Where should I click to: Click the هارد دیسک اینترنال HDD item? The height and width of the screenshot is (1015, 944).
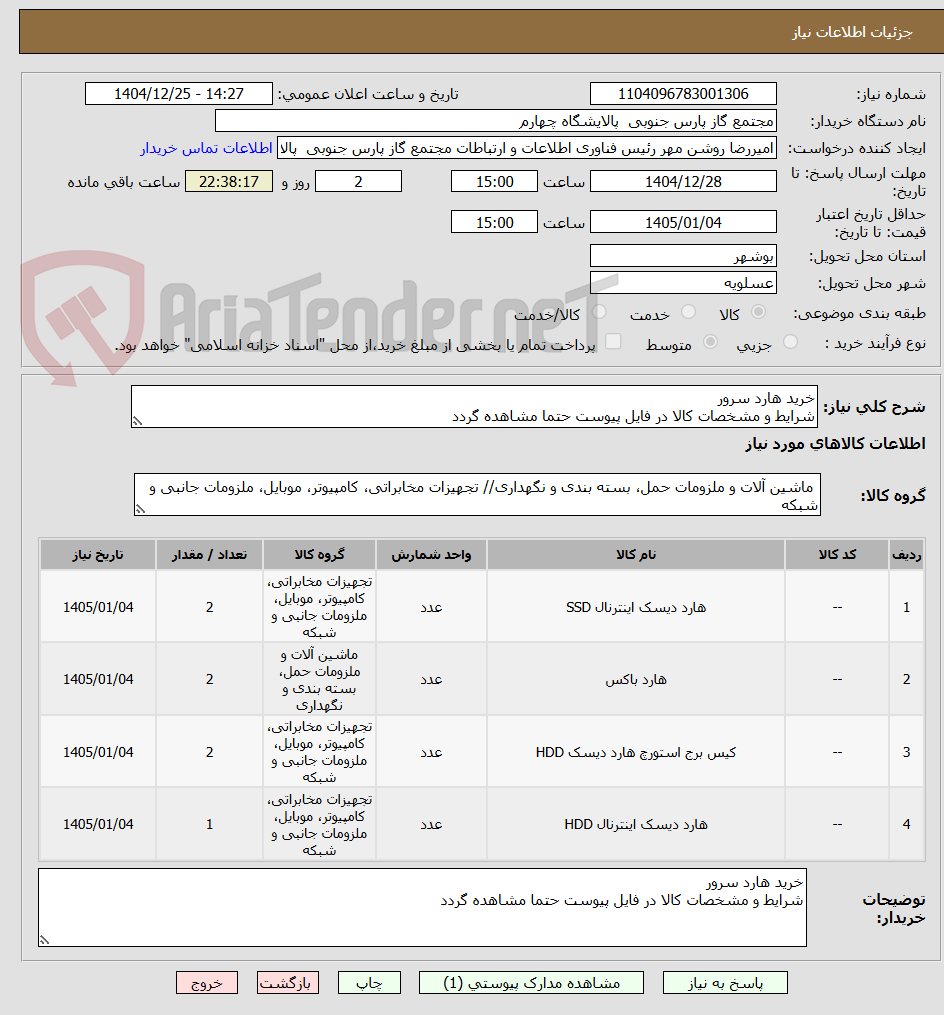(x=636, y=824)
